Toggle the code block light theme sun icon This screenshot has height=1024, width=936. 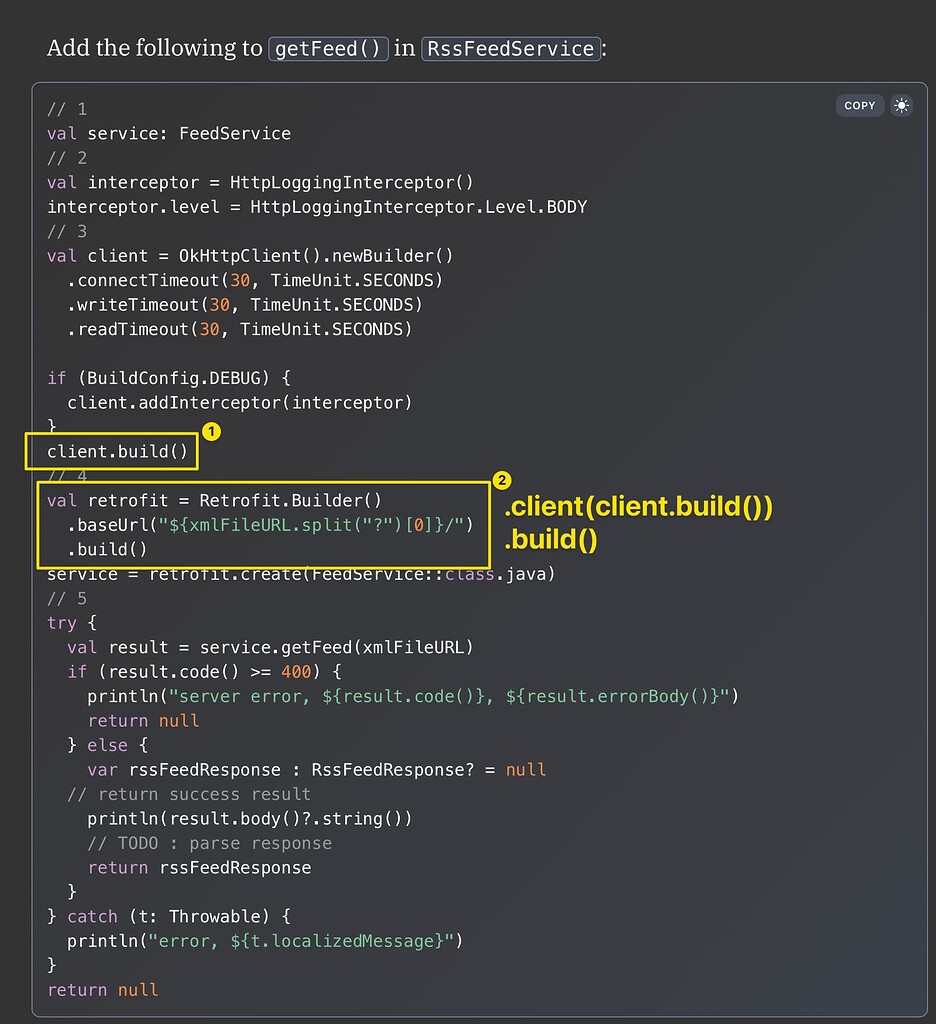(x=901, y=105)
